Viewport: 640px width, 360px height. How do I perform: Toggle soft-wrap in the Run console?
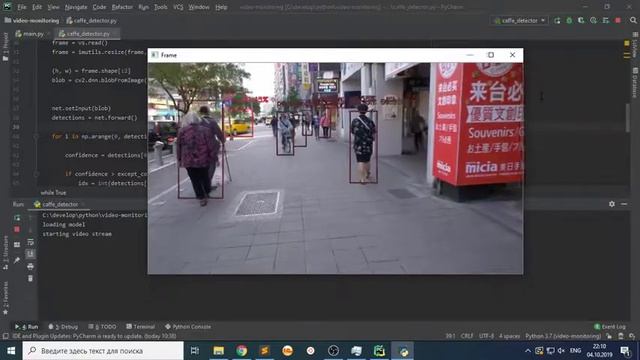tap(31, 242)
